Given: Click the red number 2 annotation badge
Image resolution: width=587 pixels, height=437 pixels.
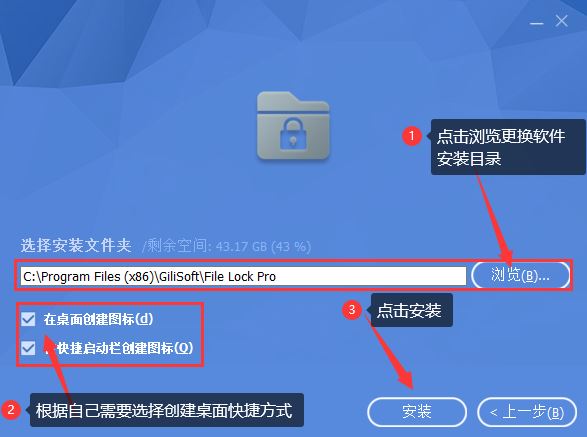Looking at the screenshot, I should pyautogui.click(x=11, y=409).
